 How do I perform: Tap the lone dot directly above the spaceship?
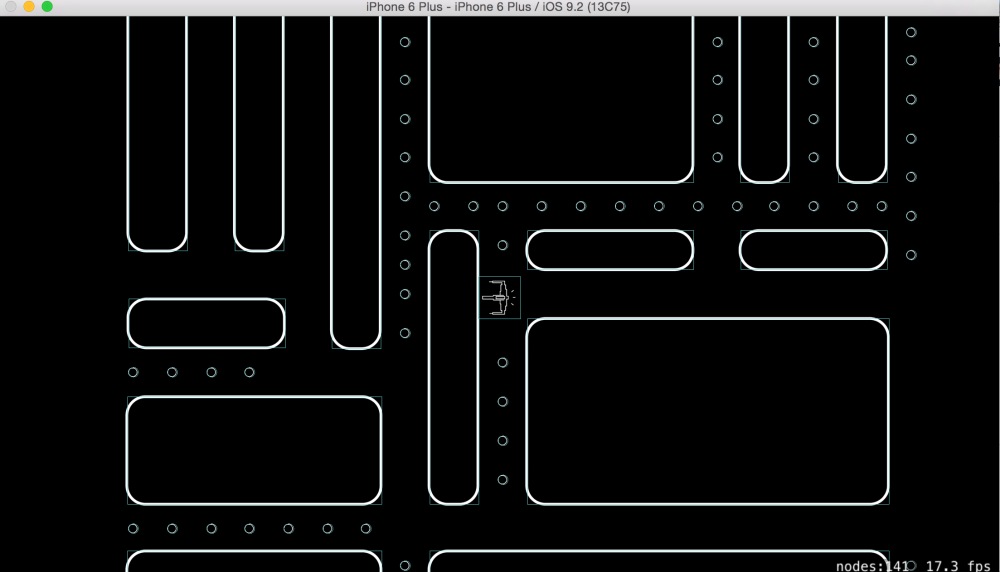tap(503, 245)
